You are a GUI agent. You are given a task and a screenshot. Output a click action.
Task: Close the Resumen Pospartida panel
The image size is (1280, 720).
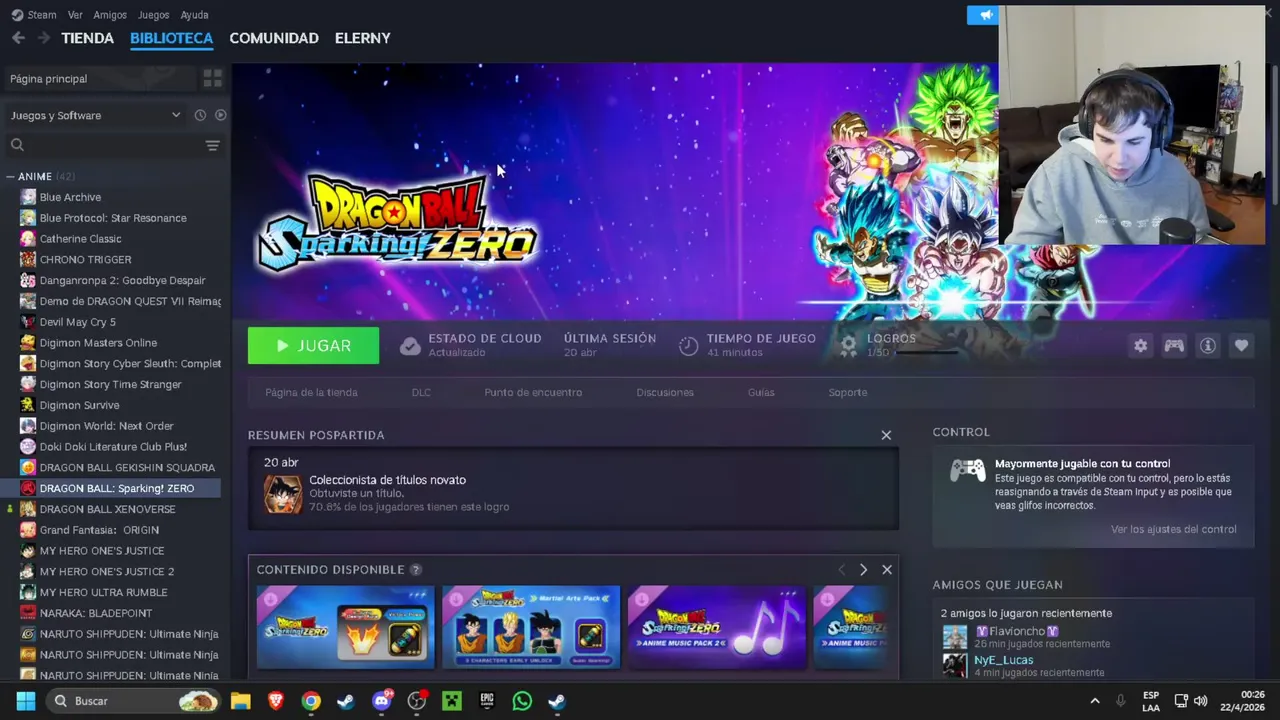886,435
